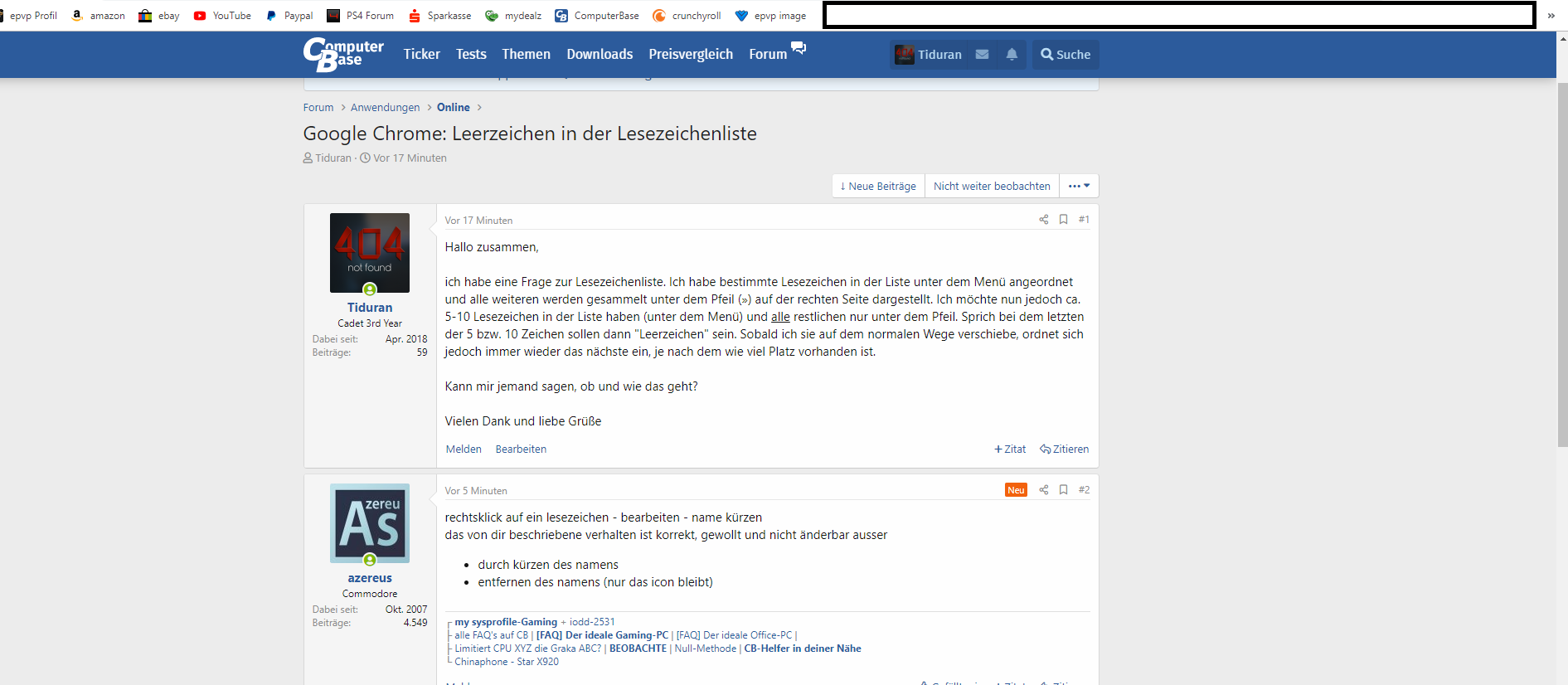Share post #1 using share icon

[1044, 220]
